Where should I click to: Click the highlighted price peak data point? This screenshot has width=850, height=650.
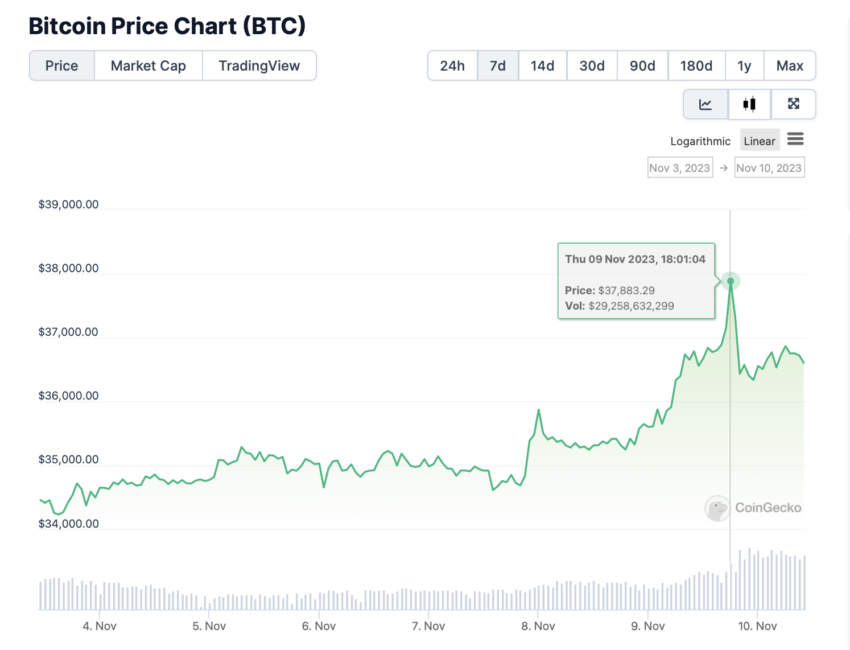click(x=730, y=281)
